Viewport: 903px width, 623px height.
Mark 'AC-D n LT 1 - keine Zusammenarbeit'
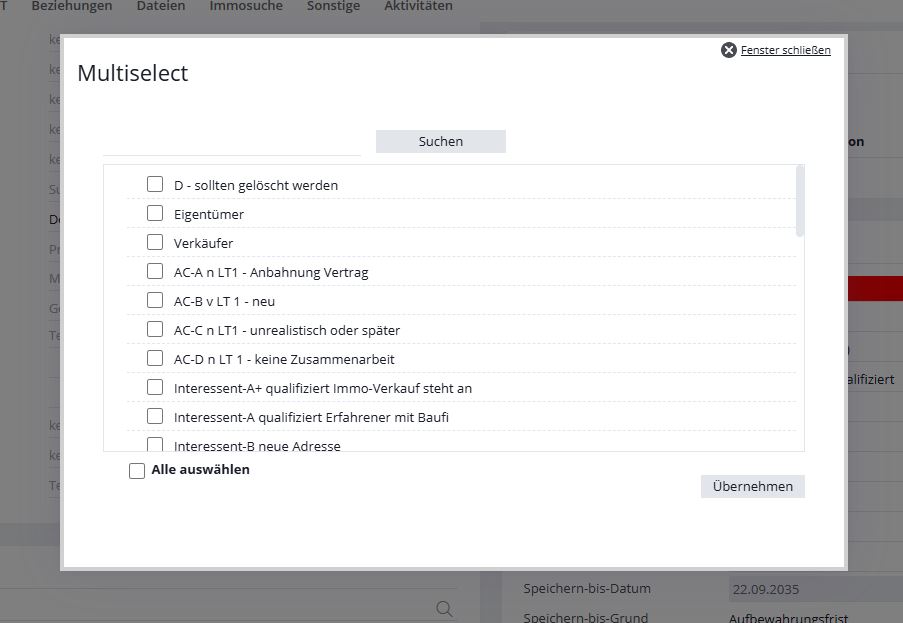[x=155, y=358]
